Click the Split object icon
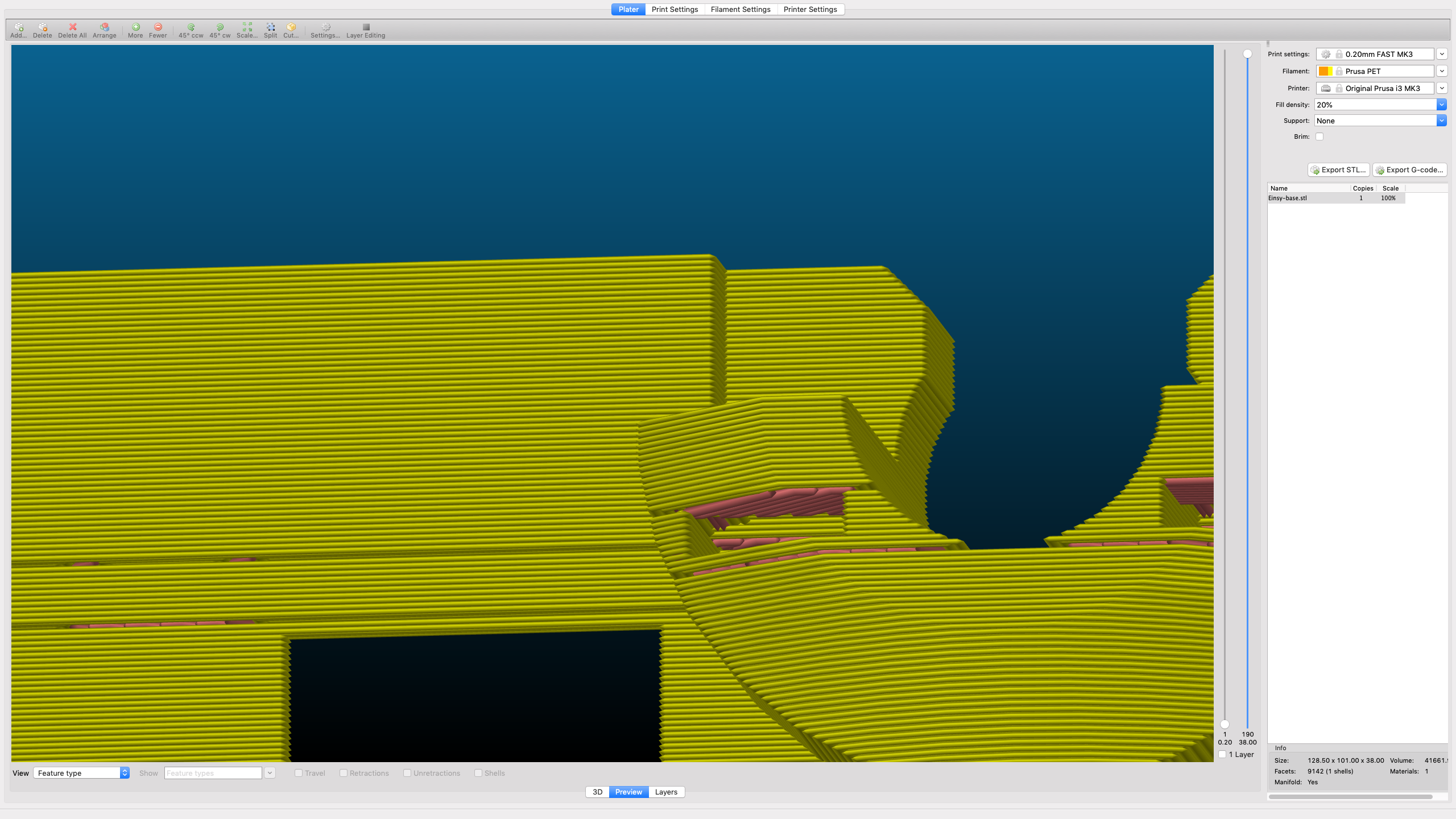 pos(271,30)
